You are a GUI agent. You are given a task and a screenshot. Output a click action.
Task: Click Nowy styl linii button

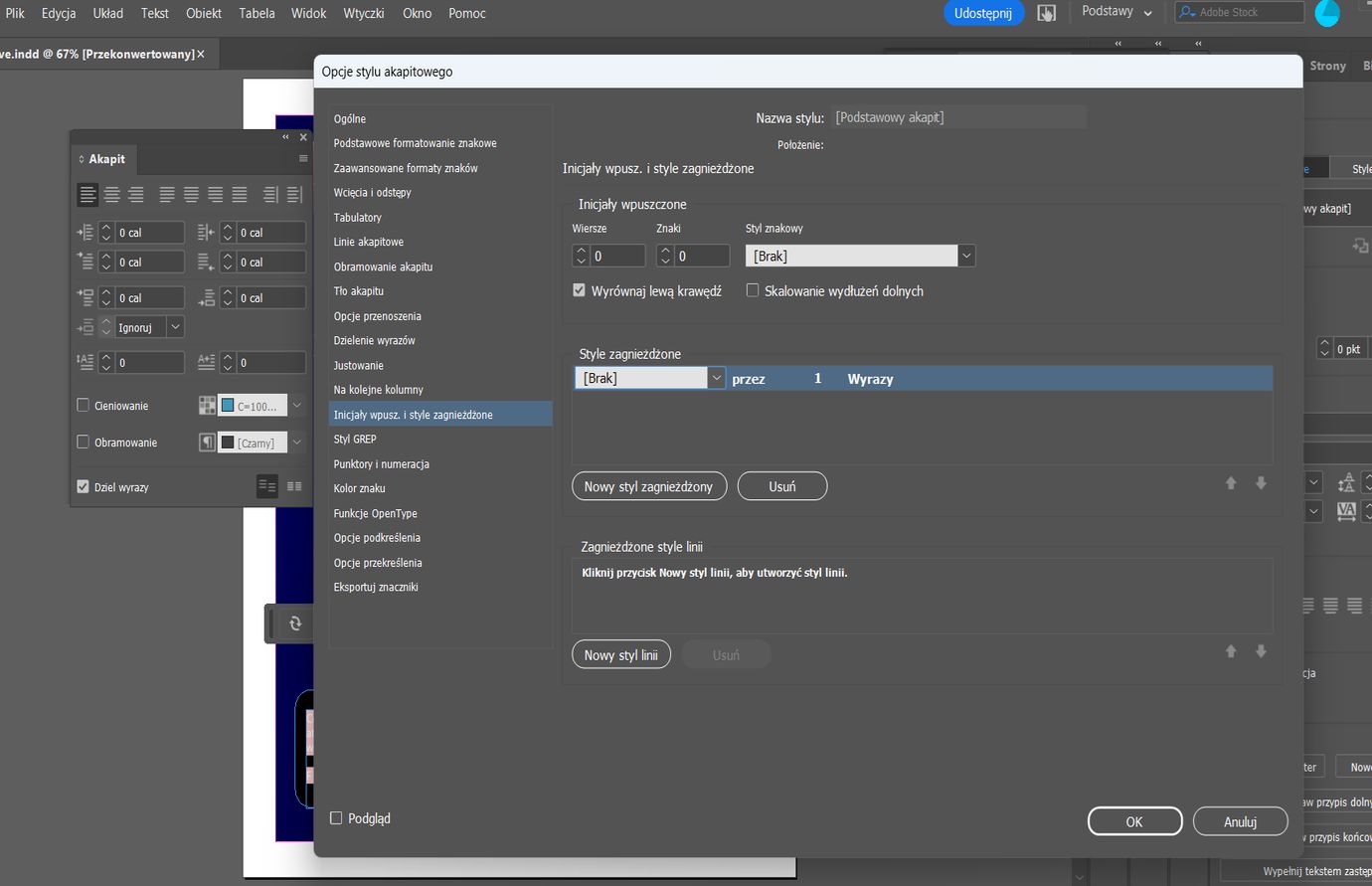pyautogui.click(x=621, y=655)
